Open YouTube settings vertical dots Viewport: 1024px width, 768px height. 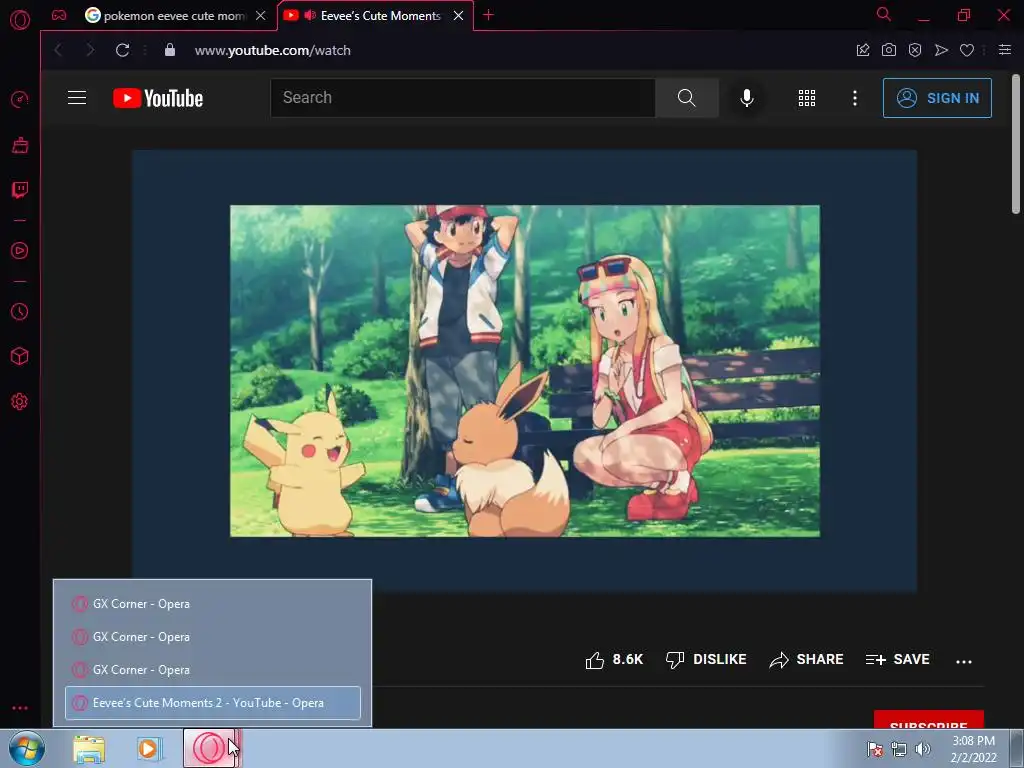pos(855,98)
